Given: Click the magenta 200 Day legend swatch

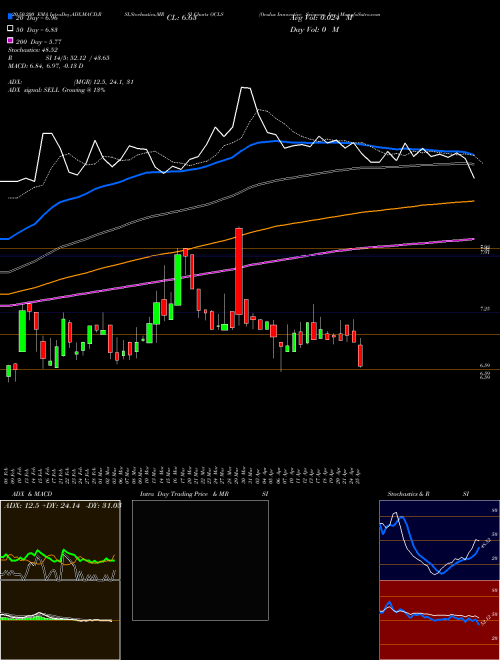Looking at the screenshot, I should click(x=10, y=40).
